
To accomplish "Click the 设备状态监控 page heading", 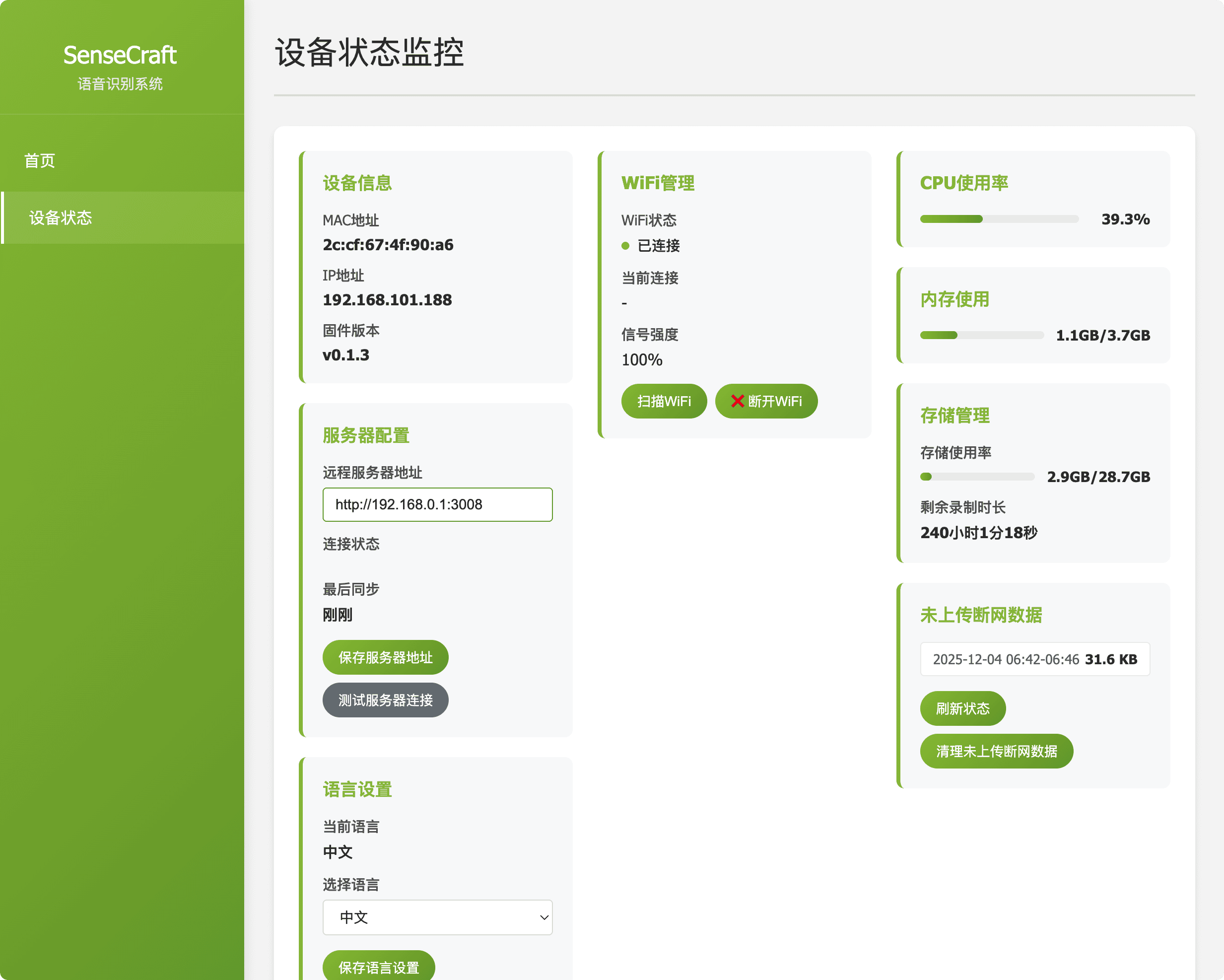I will [x=369, y=52].
